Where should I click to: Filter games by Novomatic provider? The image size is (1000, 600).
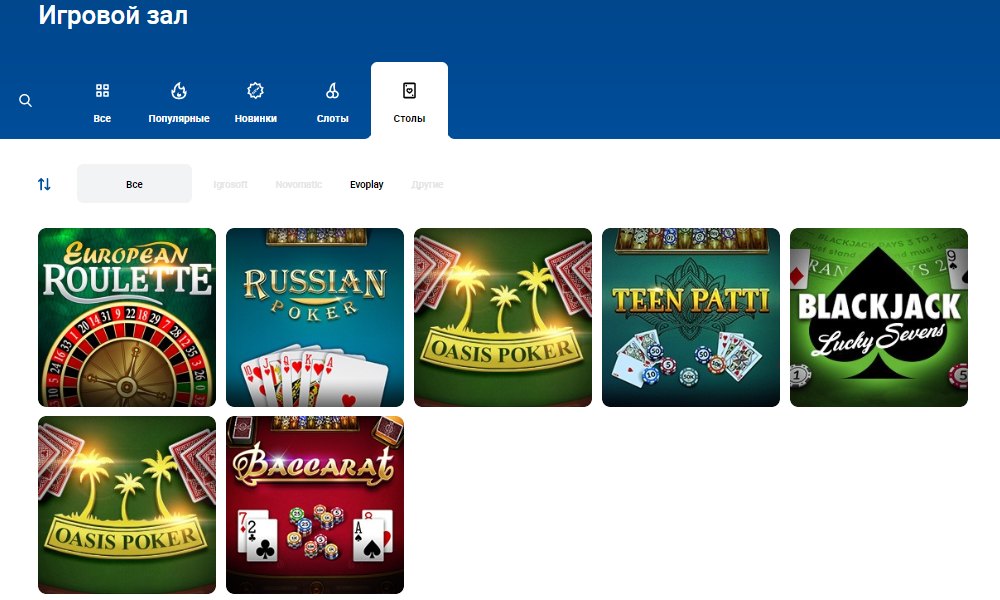pos(299,185)
